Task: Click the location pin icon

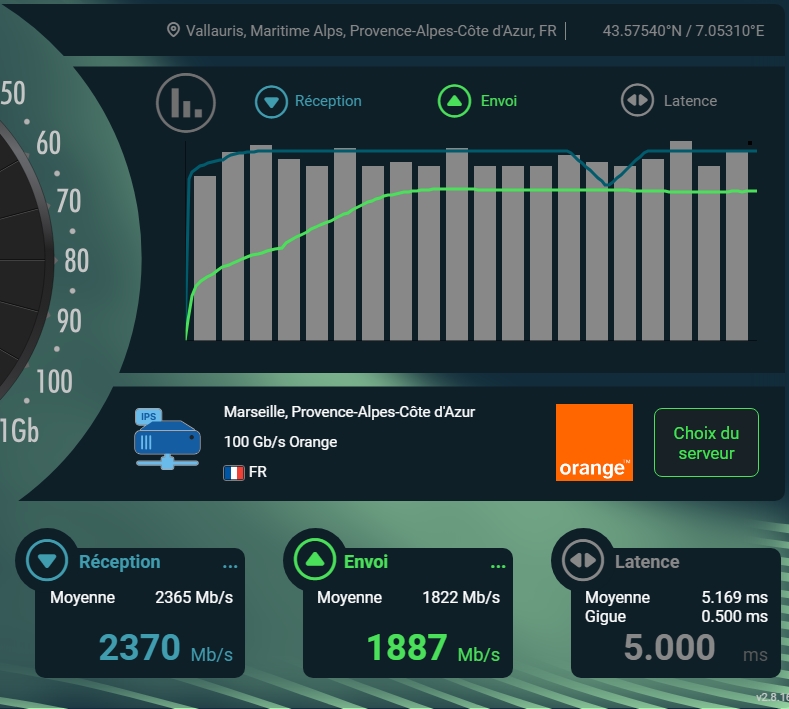Action: (x=173, y=30)
